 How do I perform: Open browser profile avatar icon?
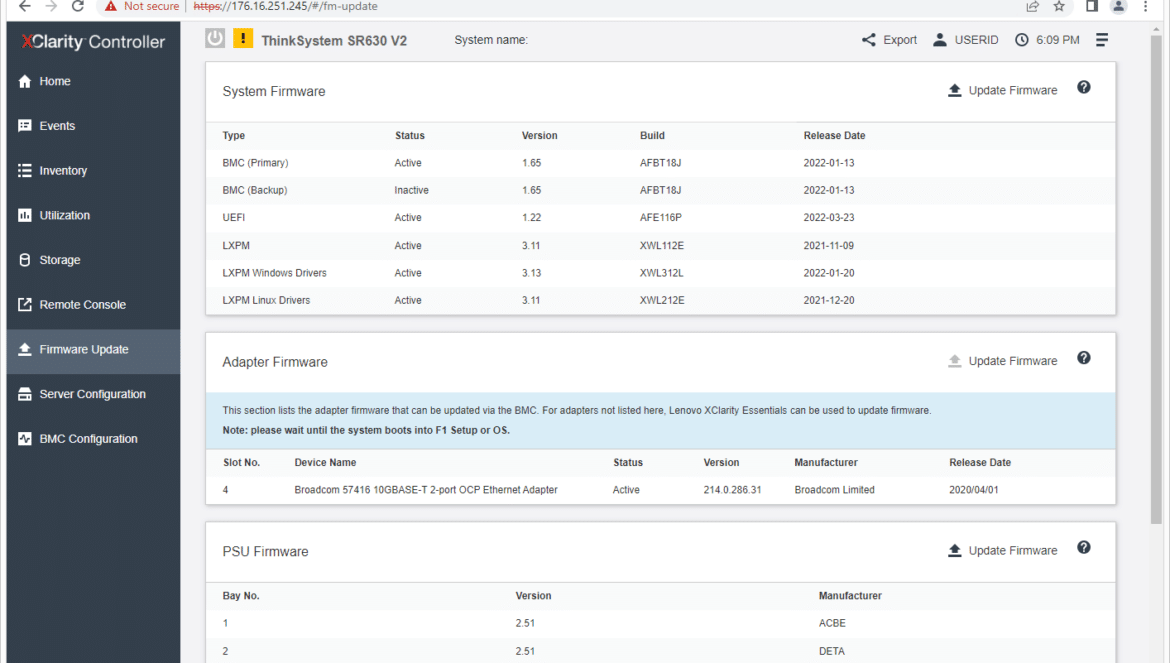point(1118,6)
